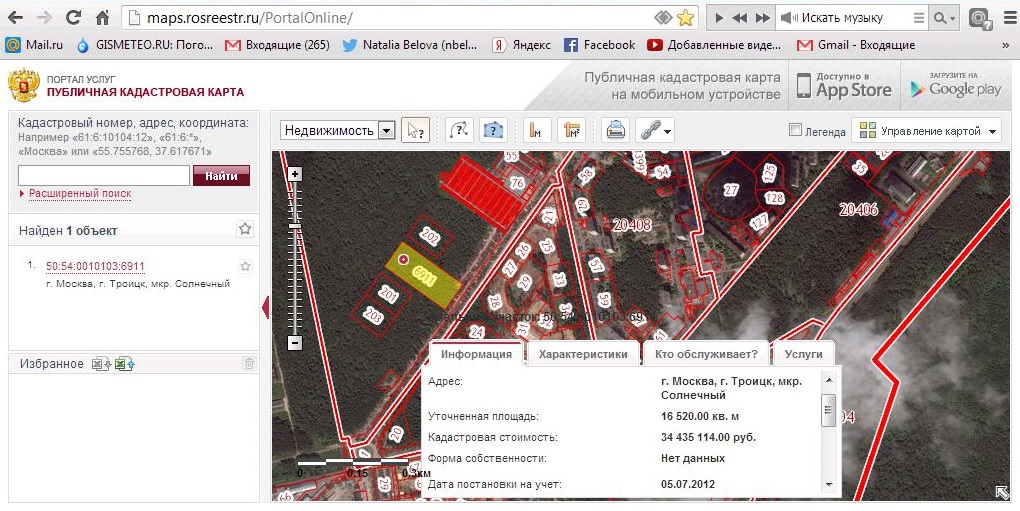Open the Кто обслуживает? tab
1020x511 pixels.
[706, 354]
